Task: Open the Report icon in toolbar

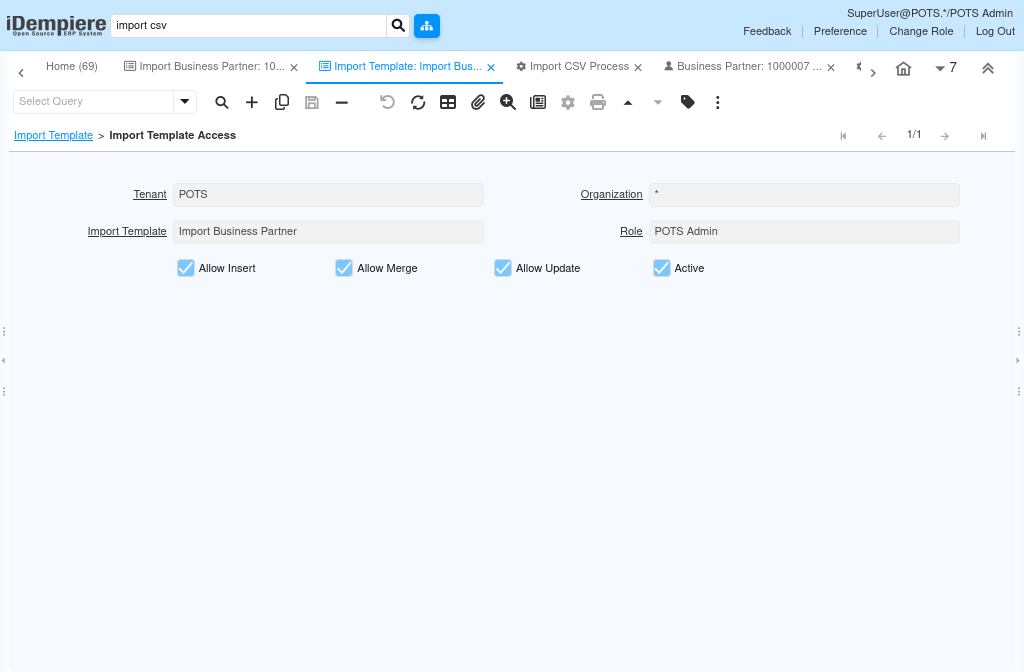Action: click(538, 103)
